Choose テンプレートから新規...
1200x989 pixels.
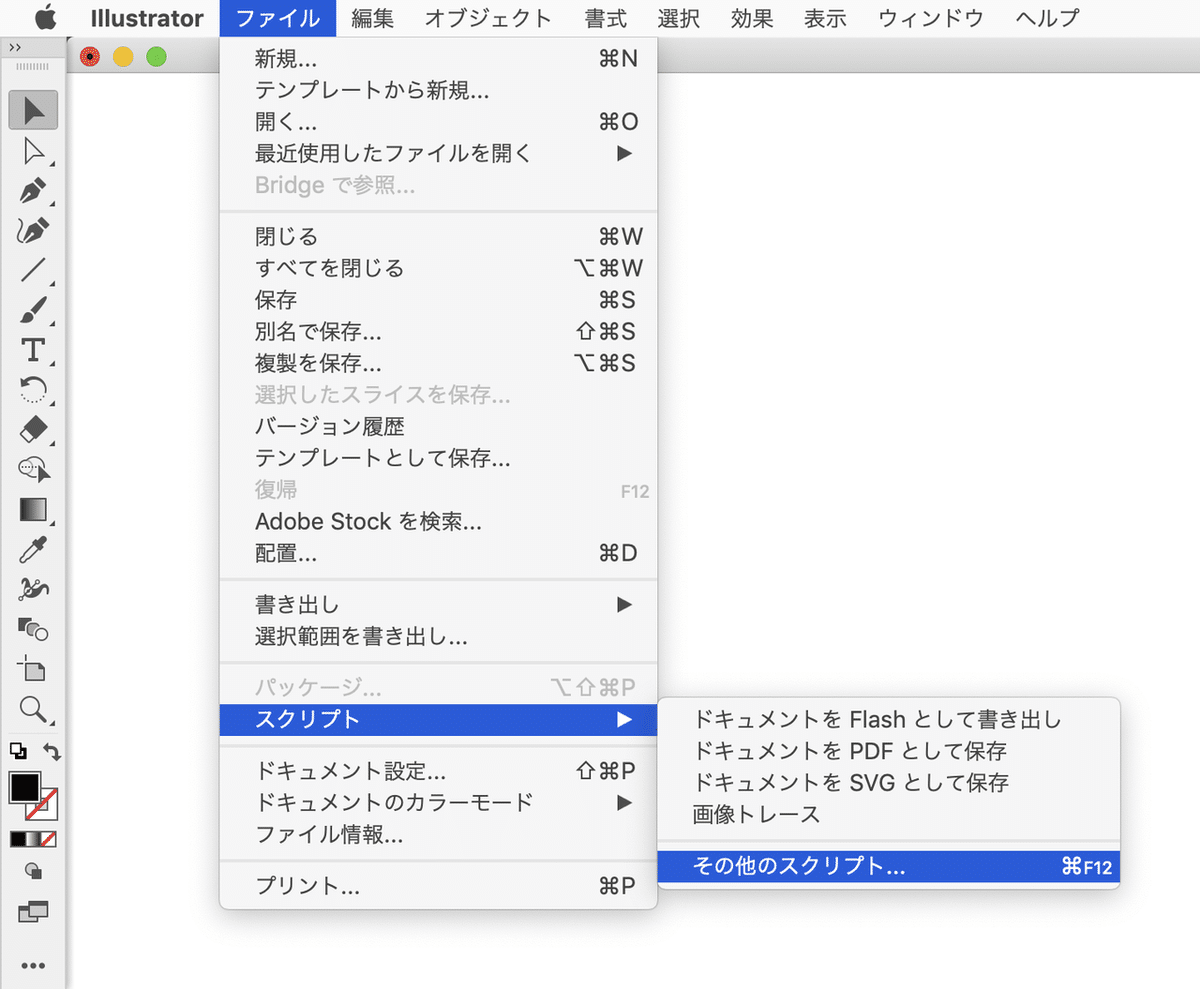tap(438, 91)
